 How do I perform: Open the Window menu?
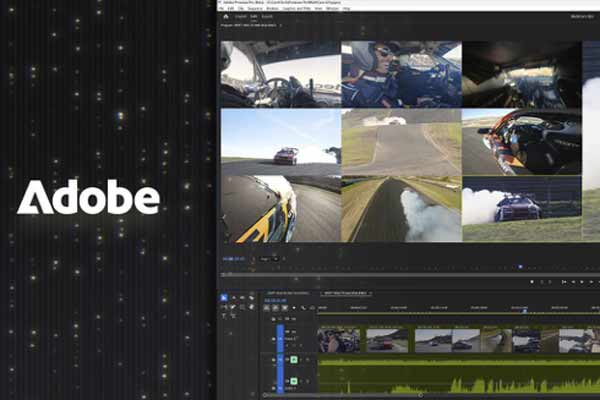pyautogui.click(x=333, y=8)
